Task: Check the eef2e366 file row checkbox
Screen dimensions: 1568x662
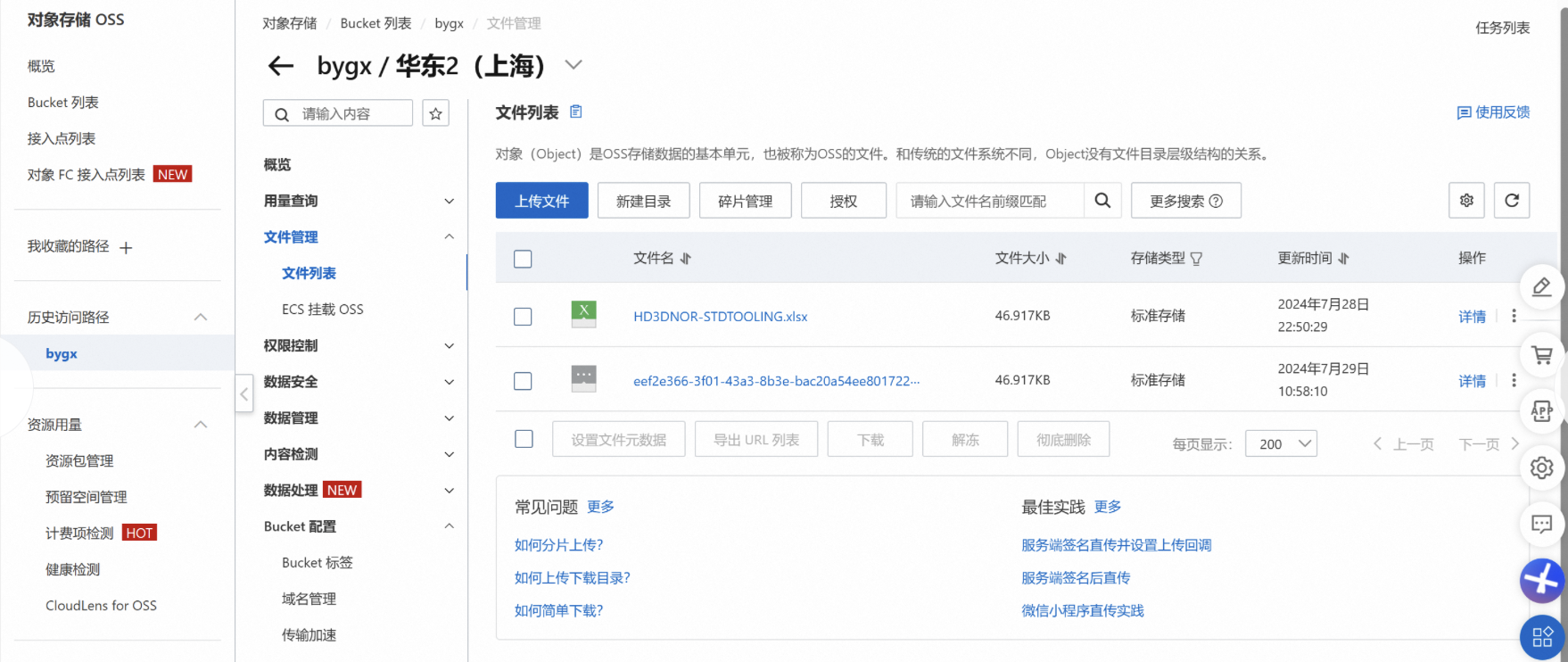Action: pos(523,381)
